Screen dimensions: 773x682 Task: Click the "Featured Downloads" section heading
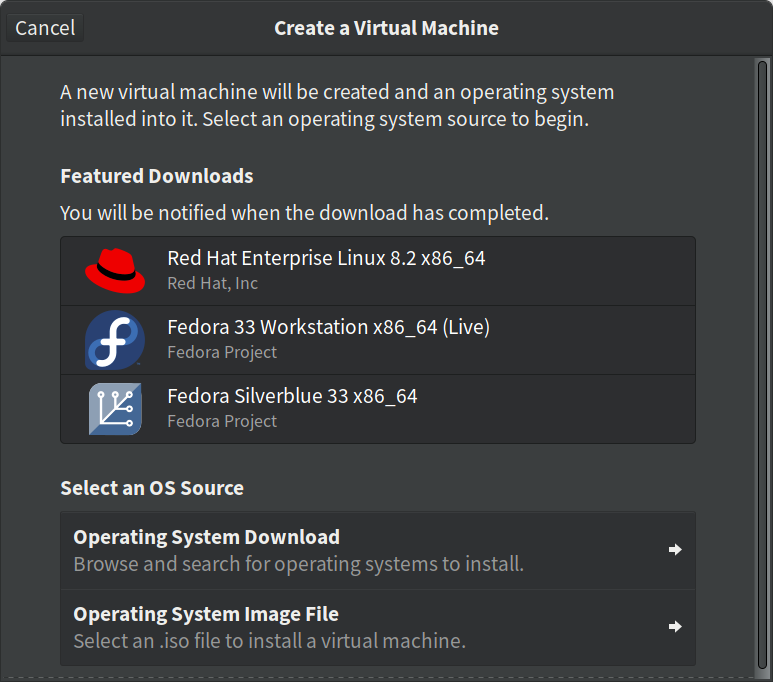157,176
